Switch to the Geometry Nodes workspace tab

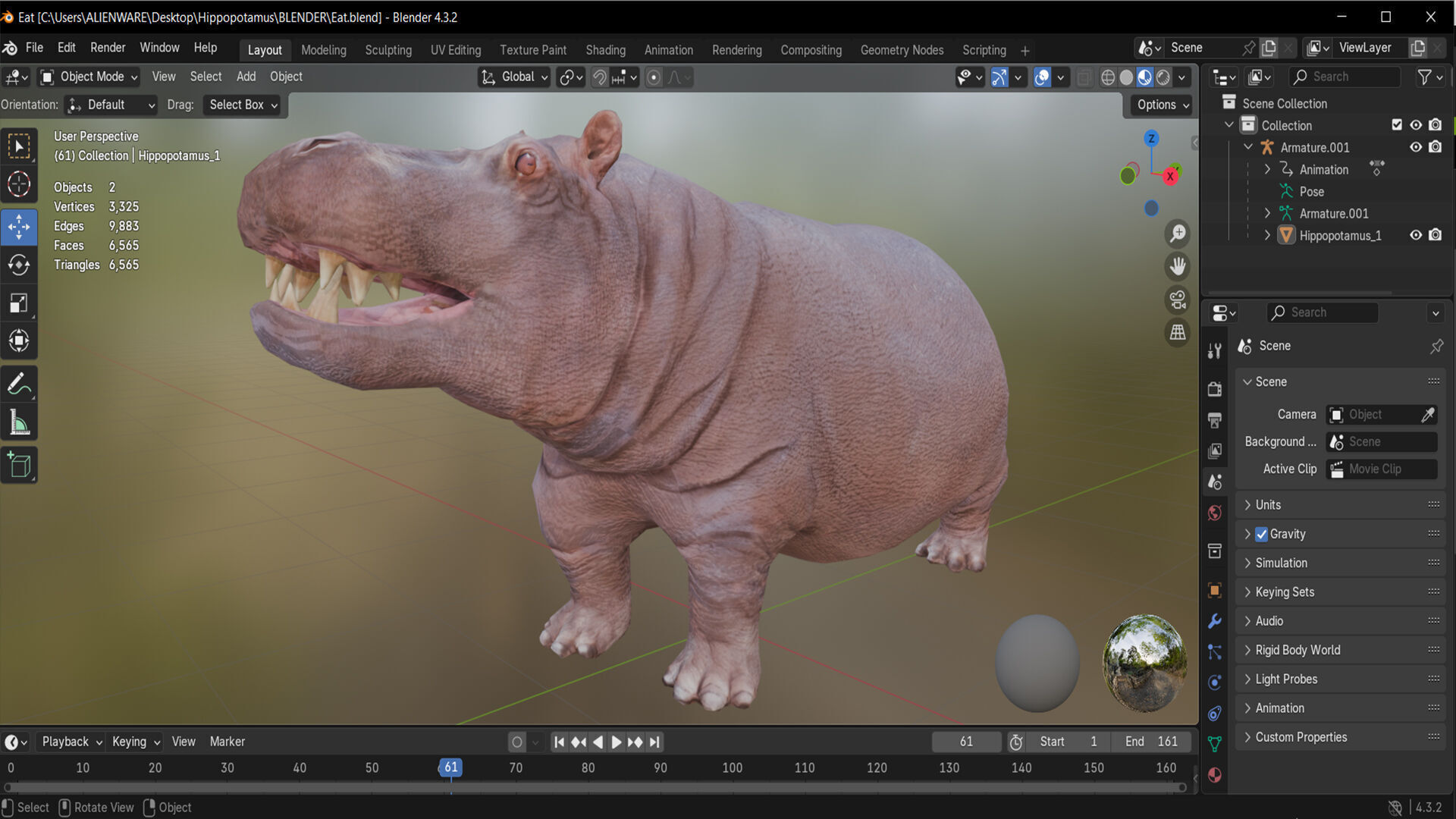[x=902, y=50]
